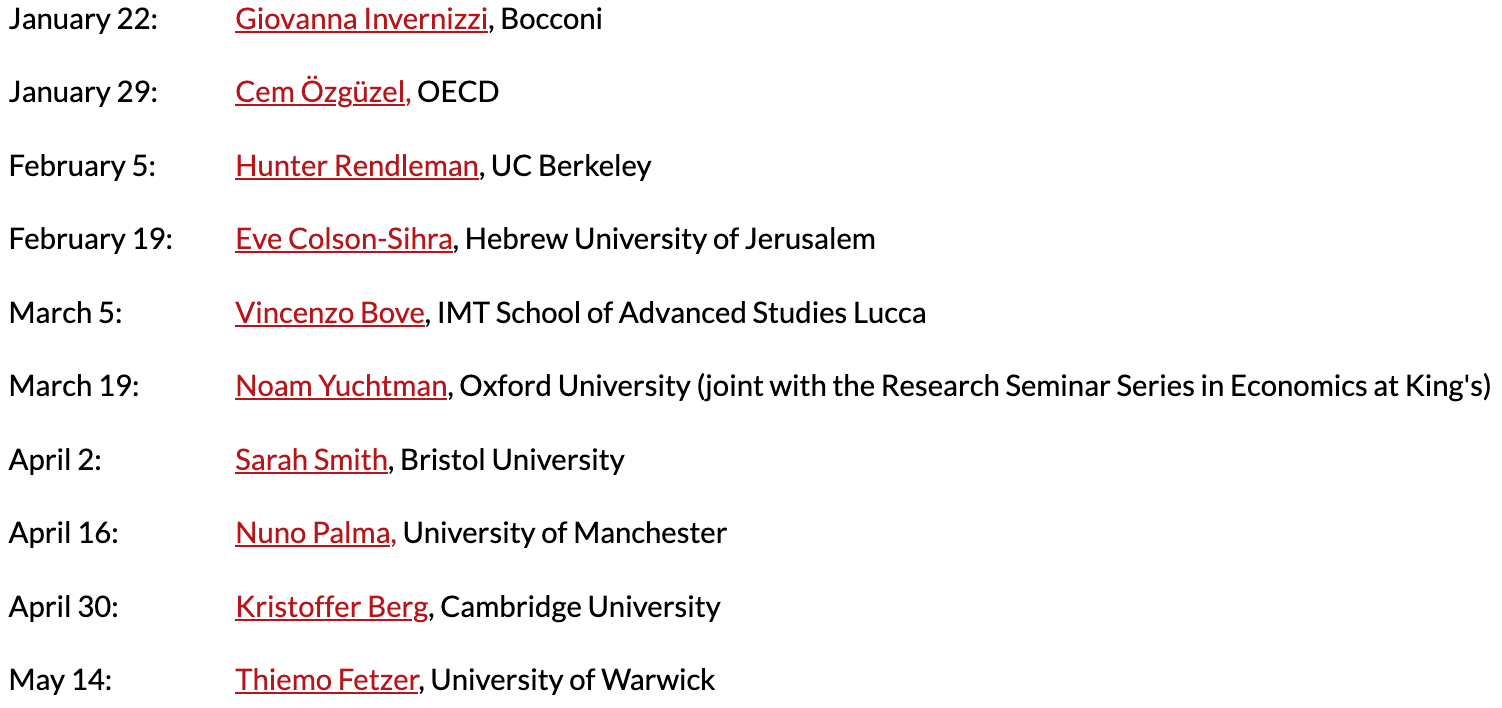Open the Noam Yuchtman link

point(340,386)
